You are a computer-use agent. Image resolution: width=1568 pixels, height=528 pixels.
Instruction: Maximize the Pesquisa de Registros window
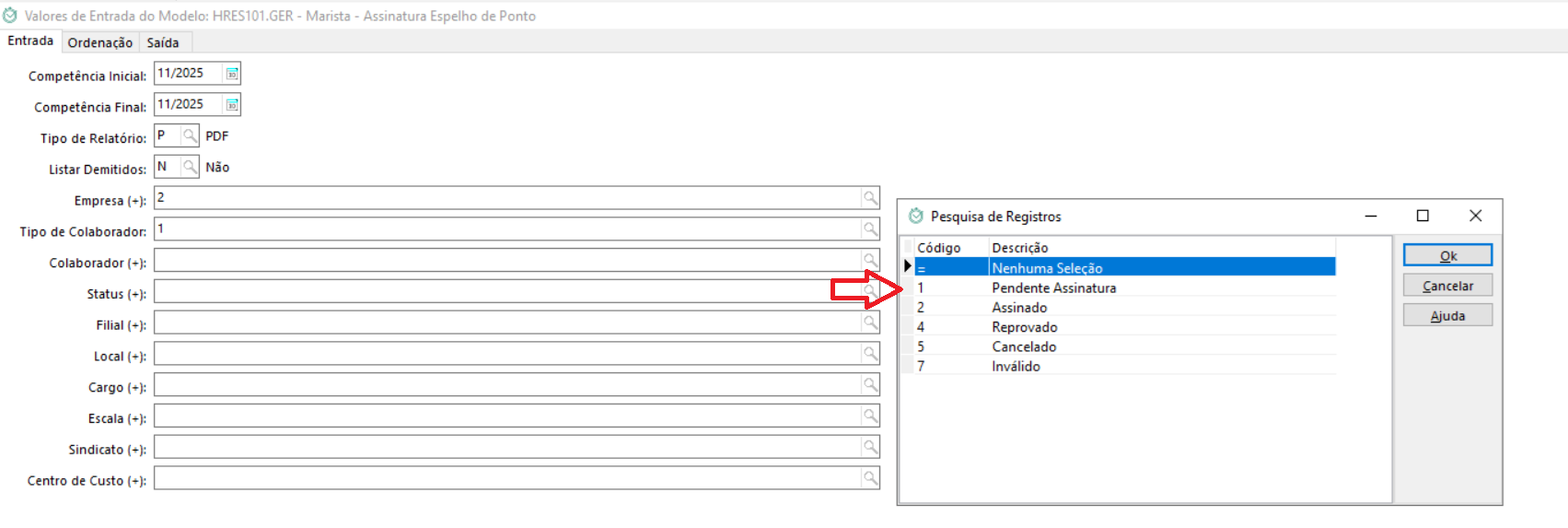coord(1423,216)
